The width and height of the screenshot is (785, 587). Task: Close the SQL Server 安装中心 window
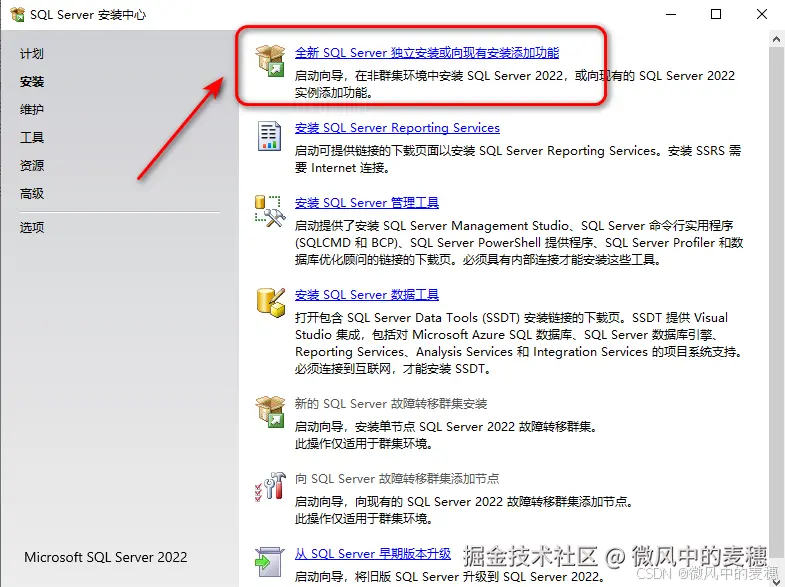coord(761,15)
